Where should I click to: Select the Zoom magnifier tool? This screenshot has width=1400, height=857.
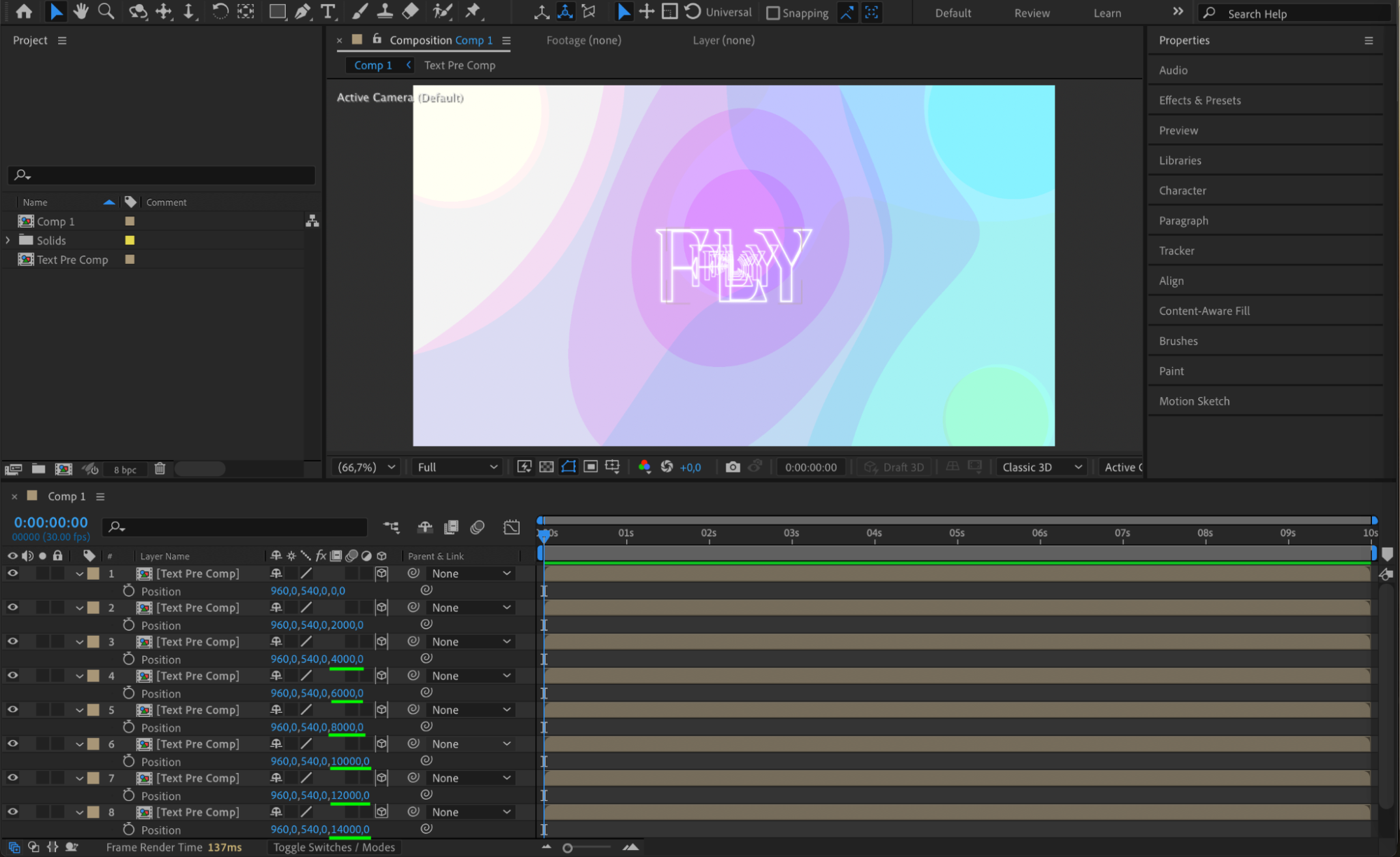click(106, 11)
